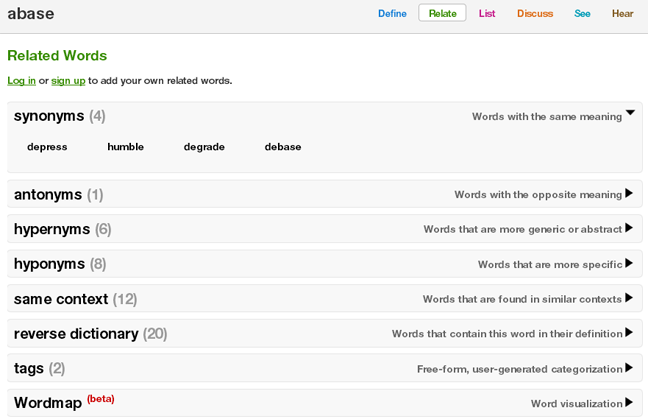Expand hypernyms section arrow
This screenshot has width=648, height=419.
coord(629,228)
